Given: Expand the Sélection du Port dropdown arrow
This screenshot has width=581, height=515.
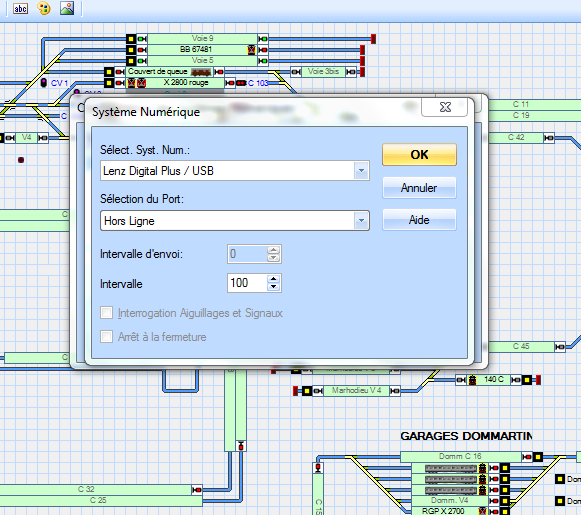Looking at the screenshot, I should (361, 221).
